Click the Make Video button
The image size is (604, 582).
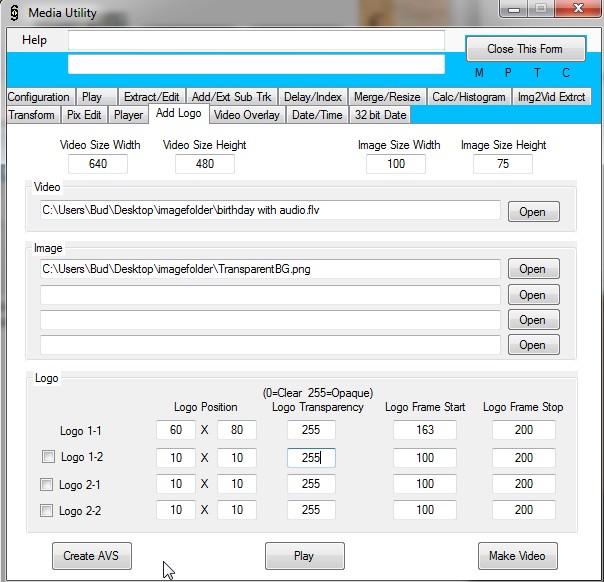pyautogui.click(x=518, y=556)
